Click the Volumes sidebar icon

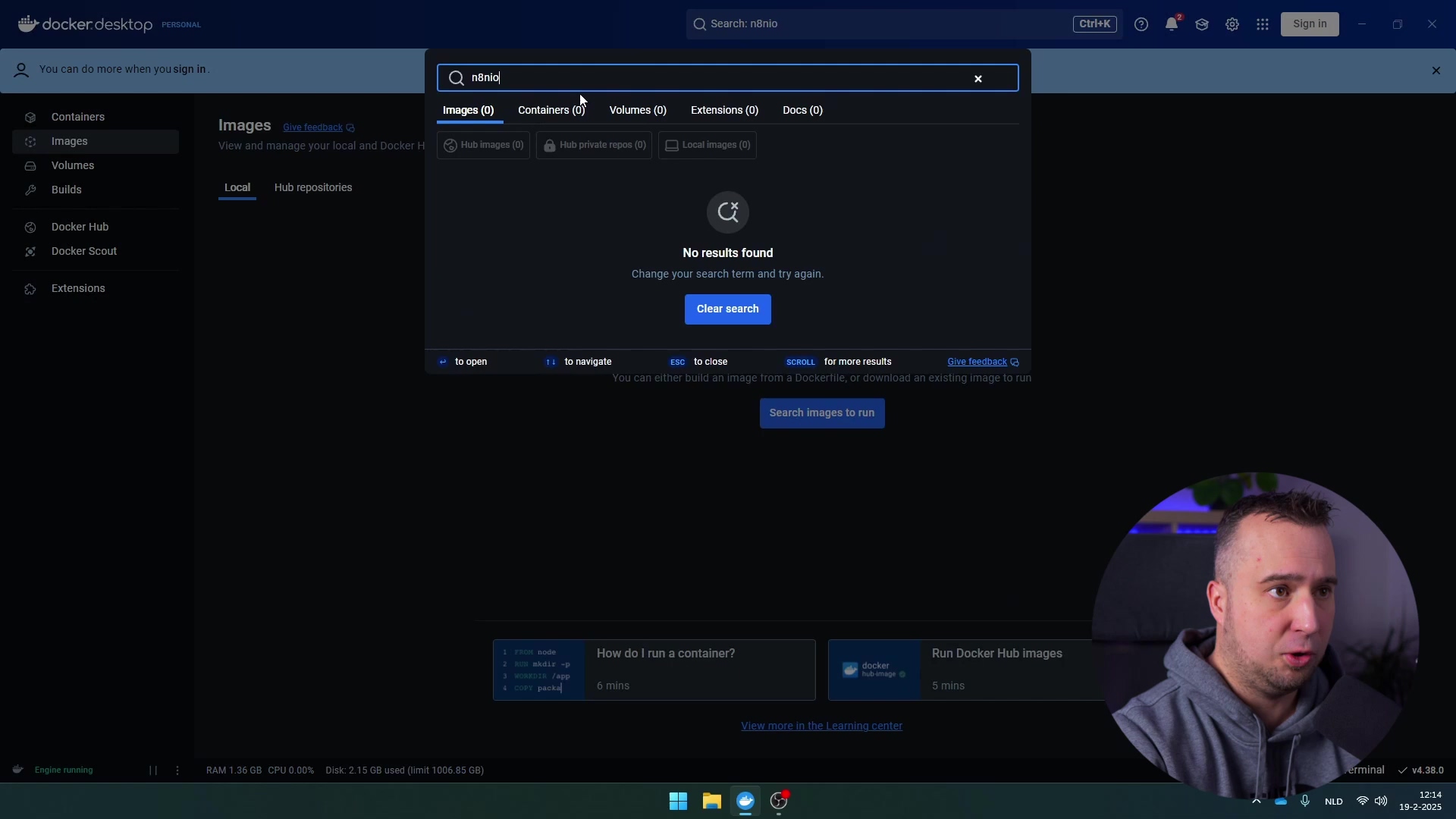pyautogui.click(x=30, y=166)
